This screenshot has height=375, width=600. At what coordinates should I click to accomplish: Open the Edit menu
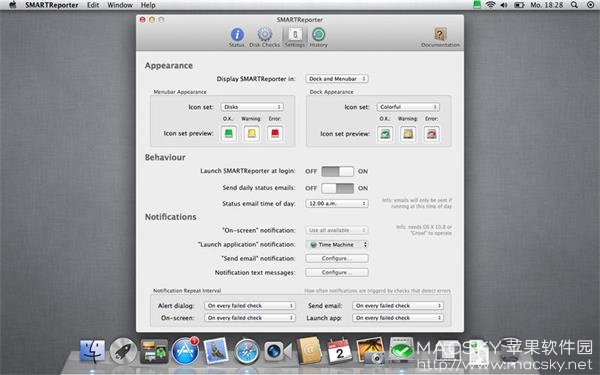(93, 5)
